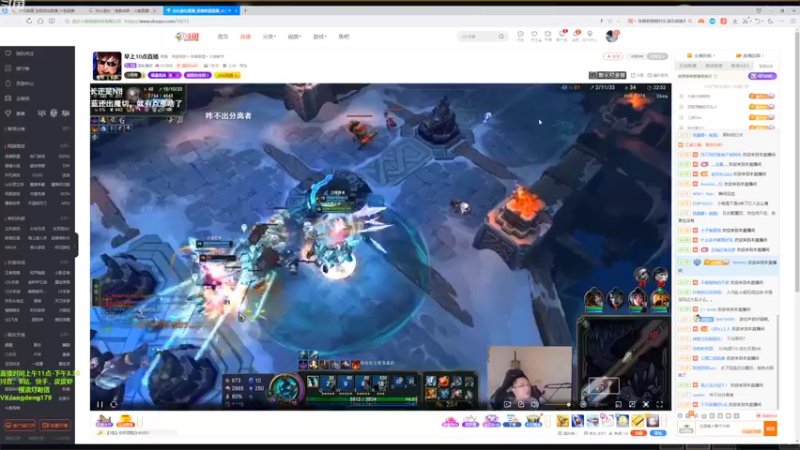Open 首页 in the top navigation

point(223,37)
